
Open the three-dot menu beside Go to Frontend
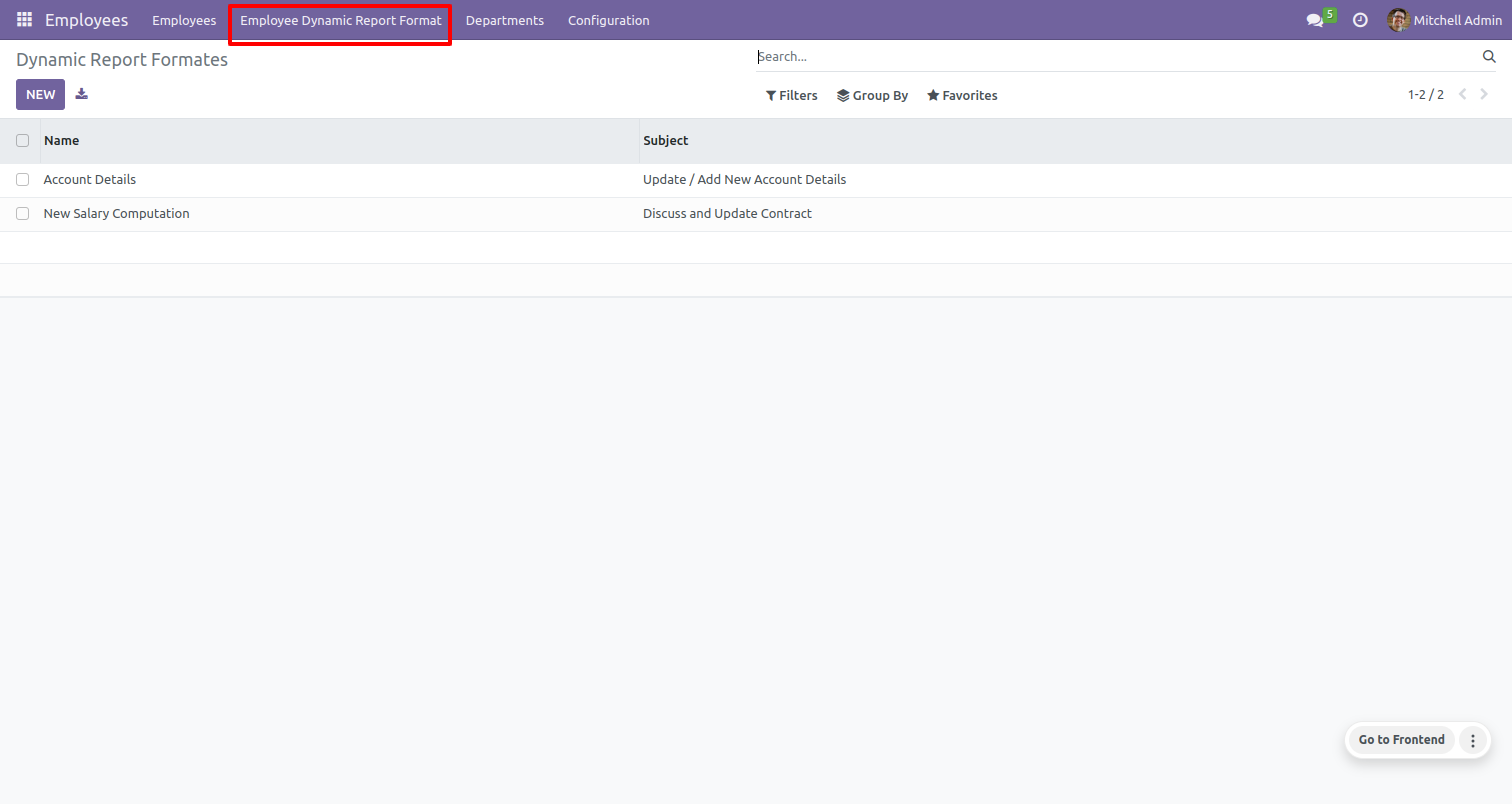click(x=1472, y=740)
